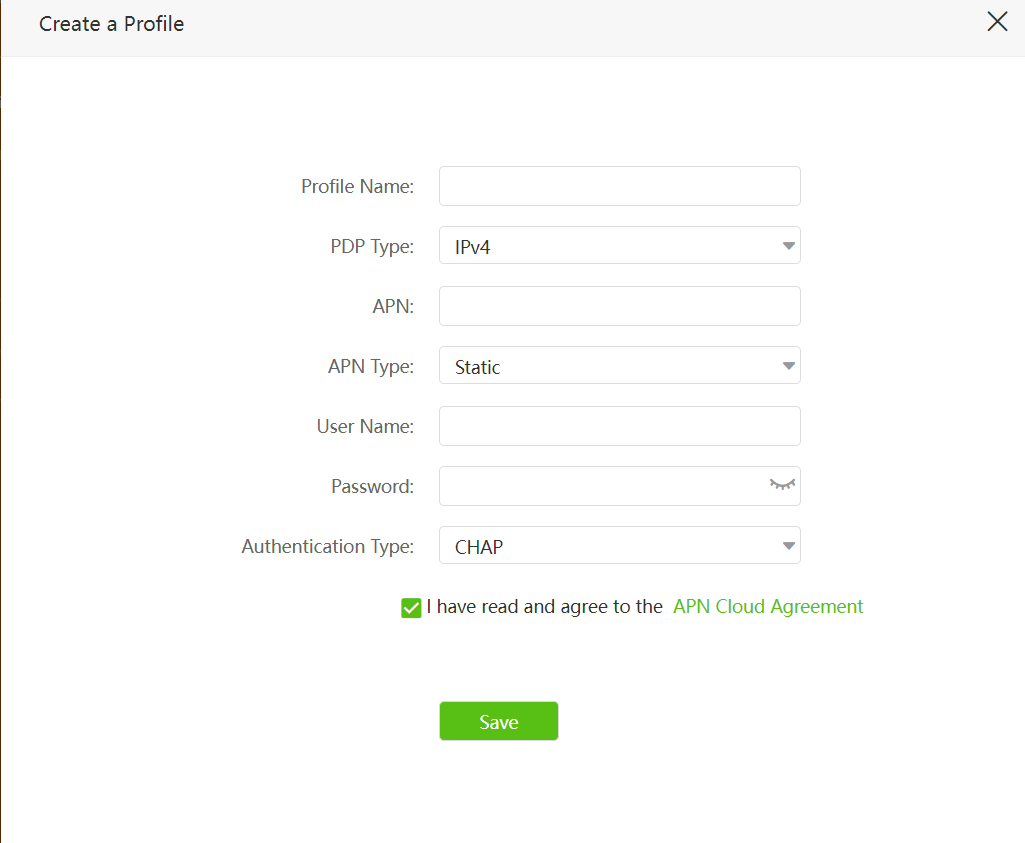This screenshot has width=1025, height=843.
Task: Focus the Profile Name text field
Action: point(619,186)
